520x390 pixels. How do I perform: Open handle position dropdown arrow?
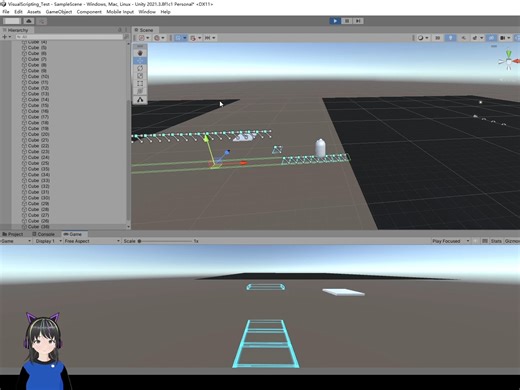(148, 38)
